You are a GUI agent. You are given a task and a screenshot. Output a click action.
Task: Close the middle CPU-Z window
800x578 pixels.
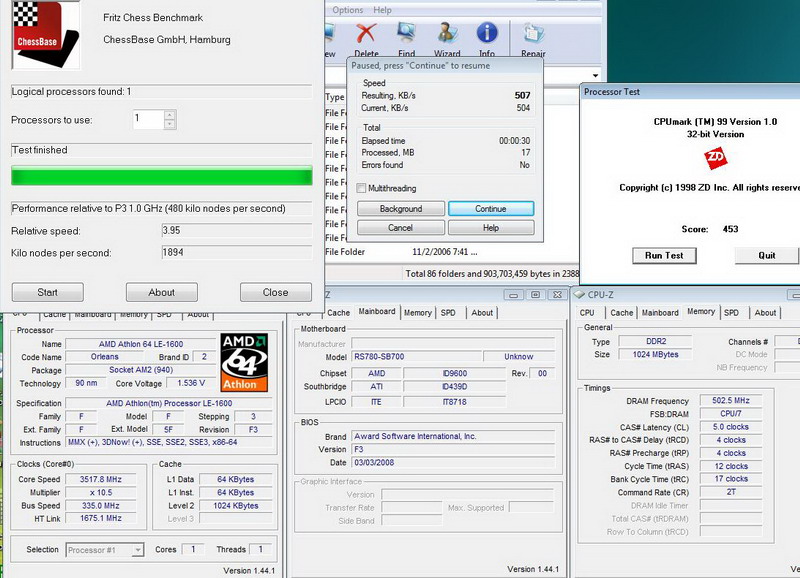coord(557,295)
